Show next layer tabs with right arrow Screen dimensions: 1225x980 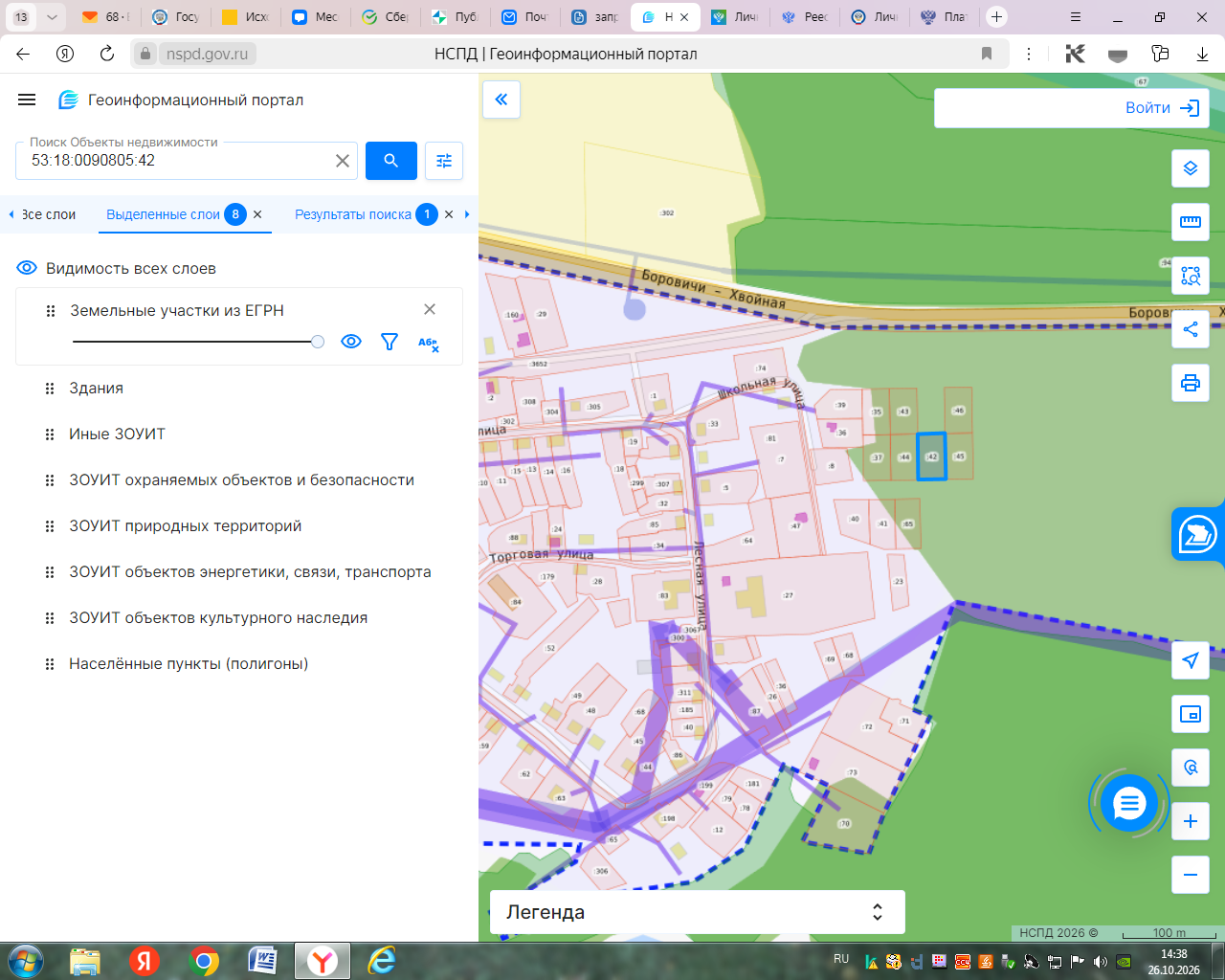tap(467, 214)
